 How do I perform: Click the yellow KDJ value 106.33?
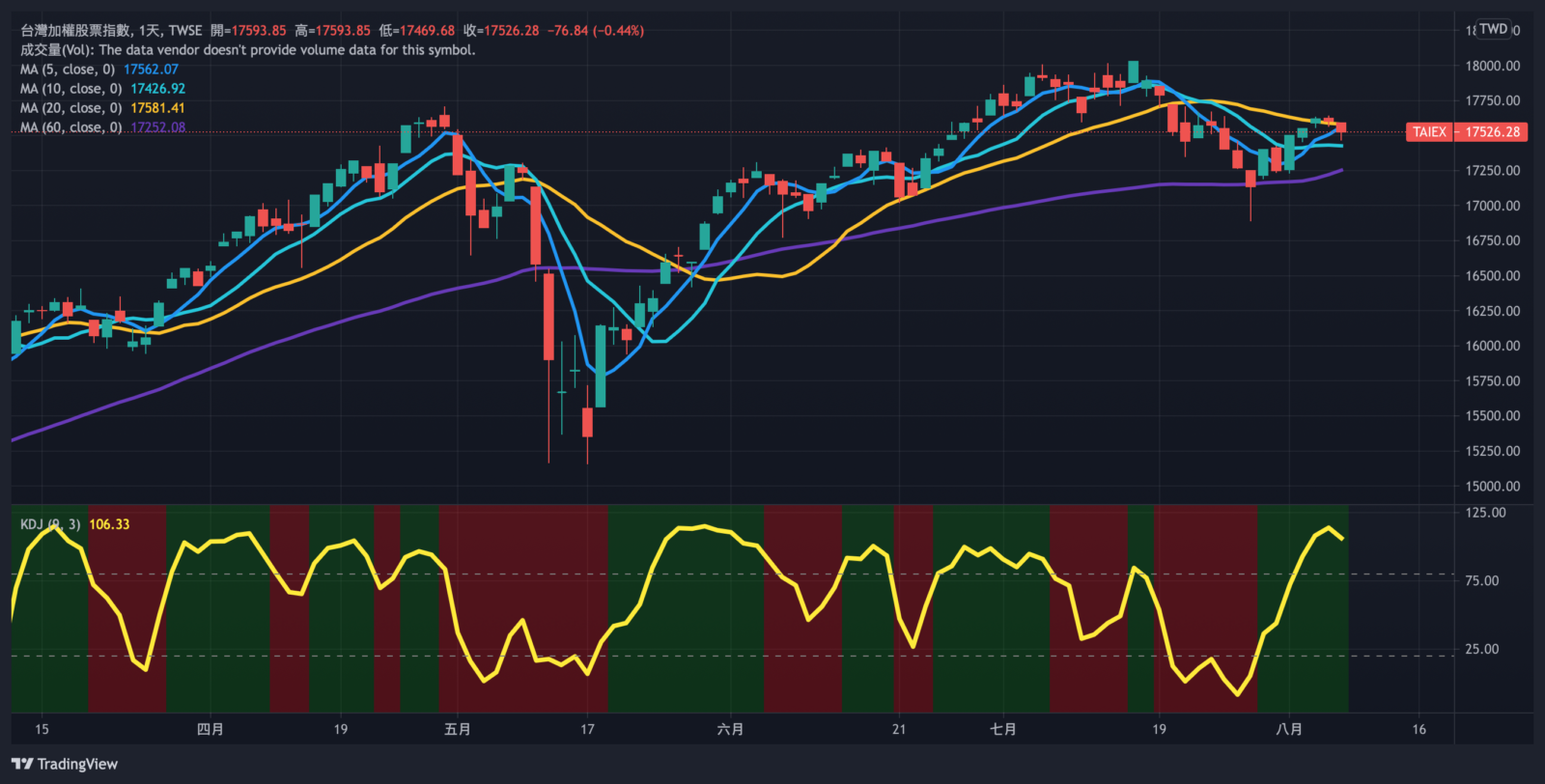point(109,524)
